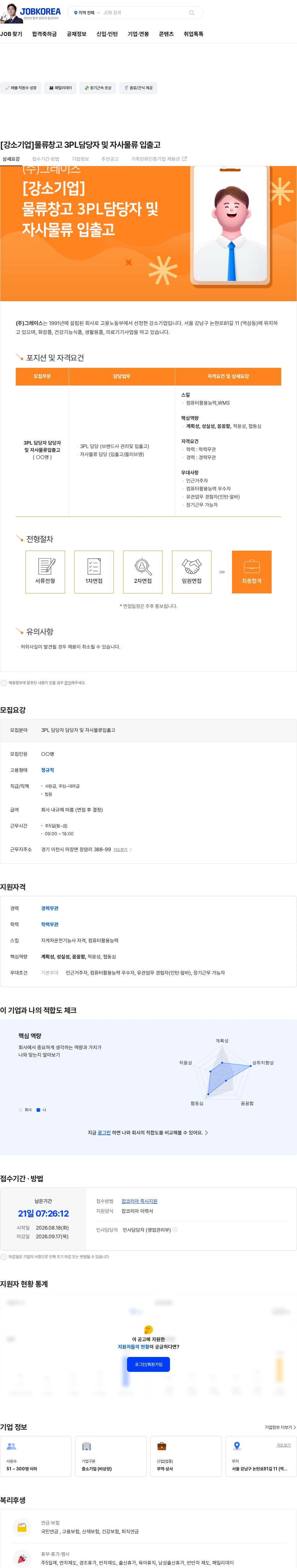The image size is (297, 1568).
Task: Click chevron after 비교해볼 수 있어요
Action: point(206,1133)
